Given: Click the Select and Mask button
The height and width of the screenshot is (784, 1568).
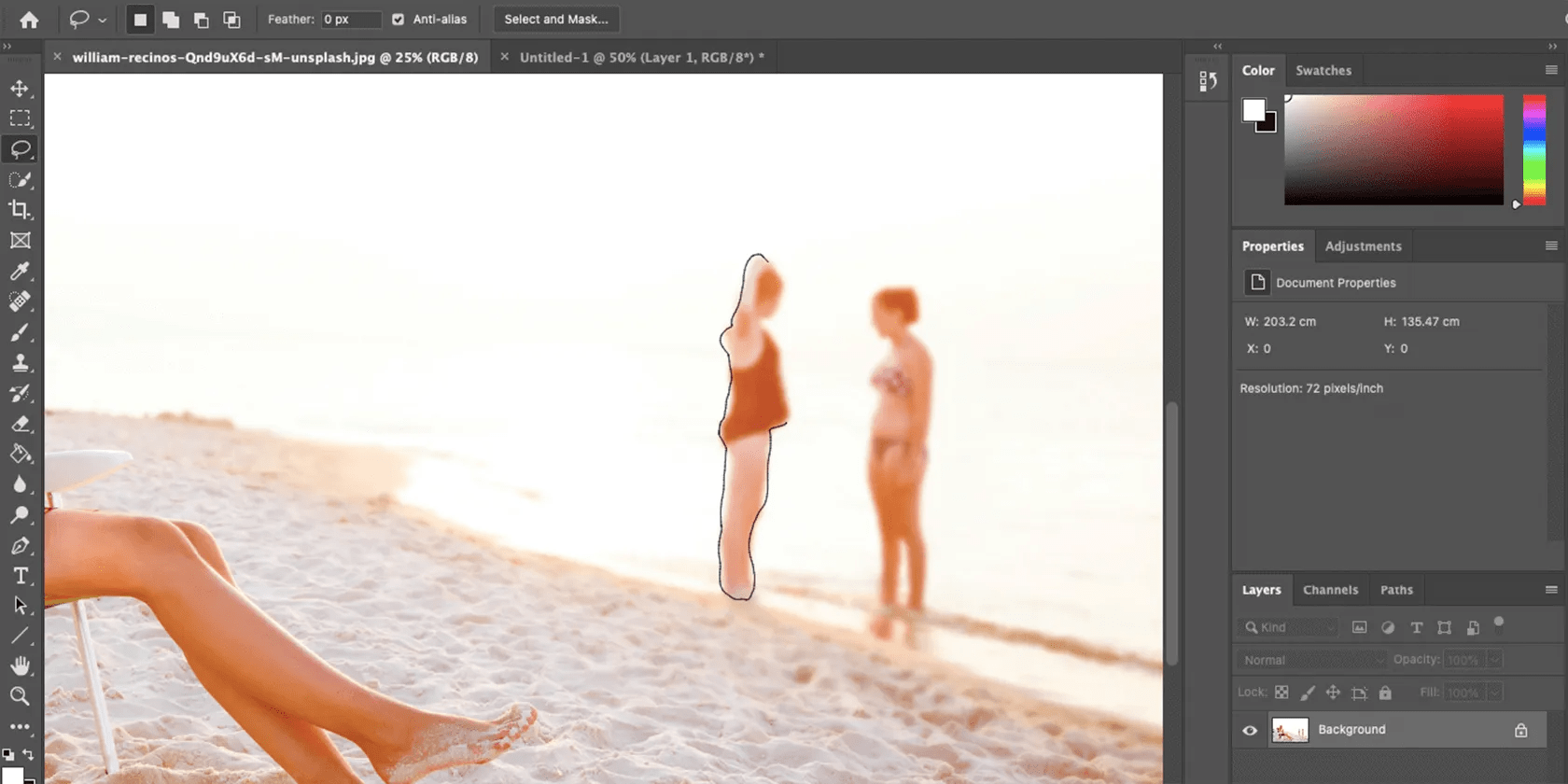Looking at the screenshot, I should (x=556, y=20).
